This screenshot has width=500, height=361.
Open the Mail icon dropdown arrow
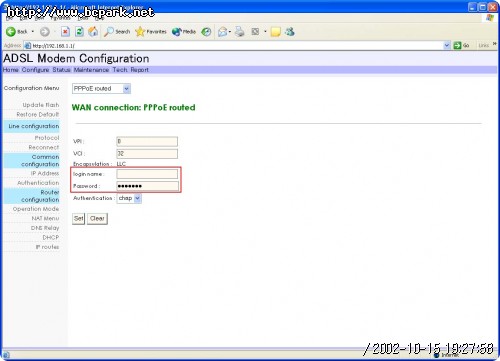pyautogui.click(x=230, y=32)
